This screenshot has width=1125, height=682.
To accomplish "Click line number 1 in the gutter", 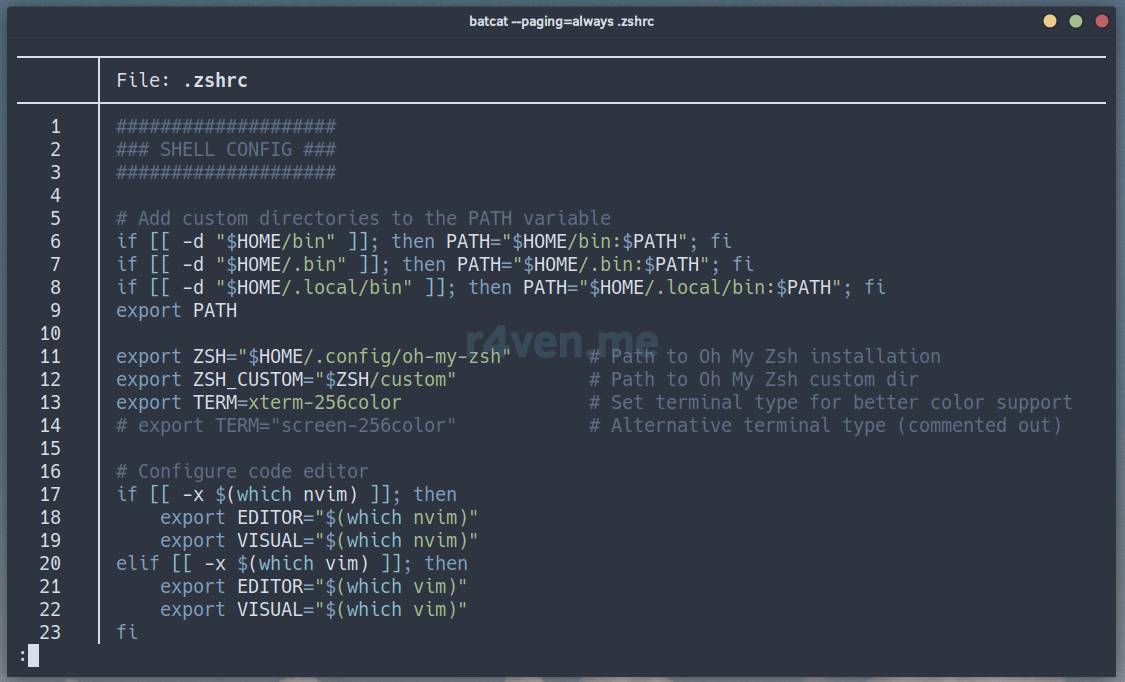I will click(56, 127).
